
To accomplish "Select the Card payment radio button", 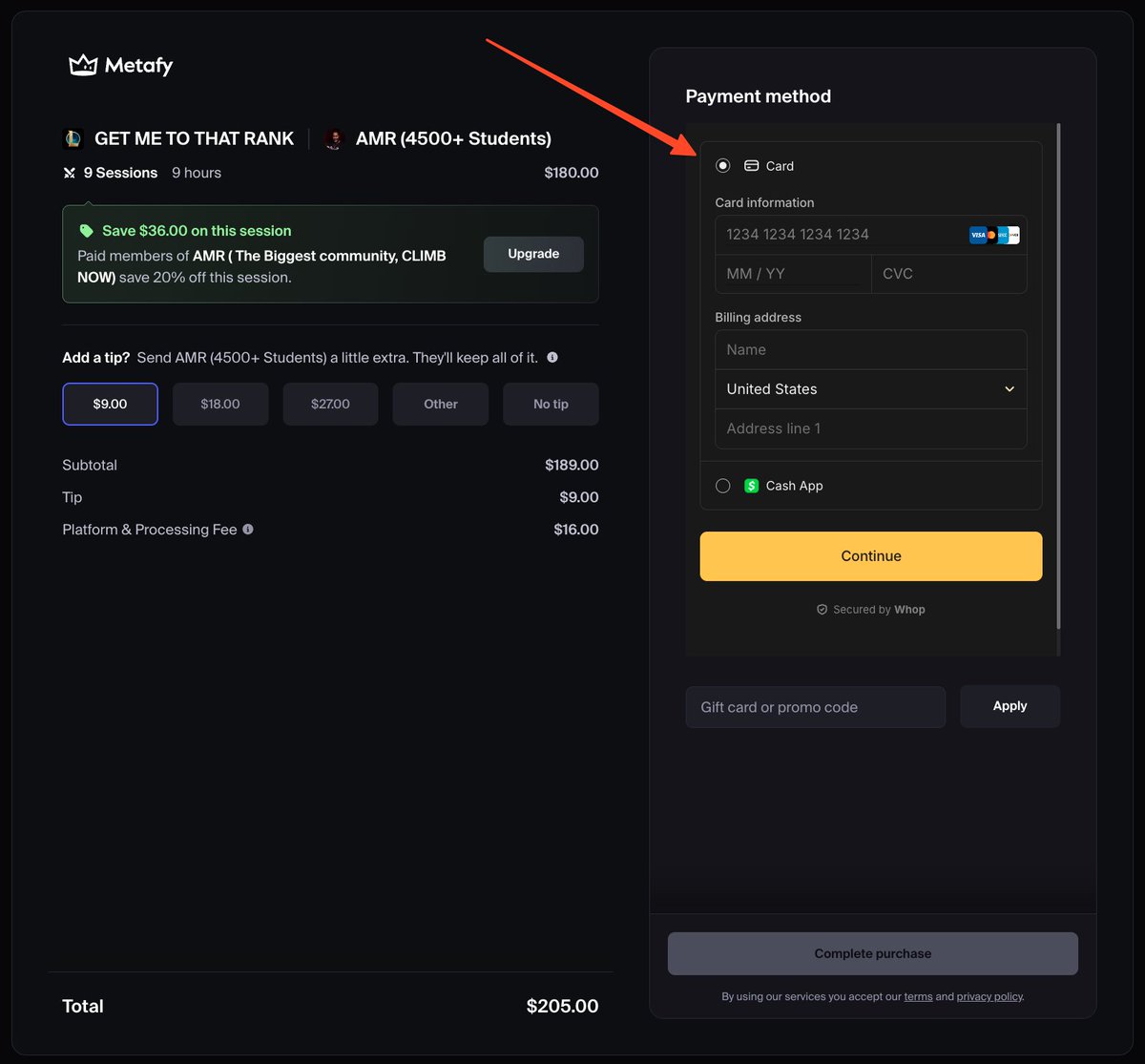I will coord(723,165).
